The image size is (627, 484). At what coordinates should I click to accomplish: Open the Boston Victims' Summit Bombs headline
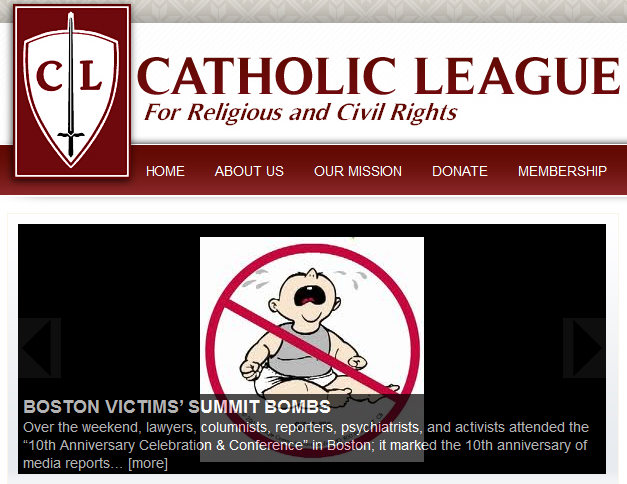coord(177,407)
